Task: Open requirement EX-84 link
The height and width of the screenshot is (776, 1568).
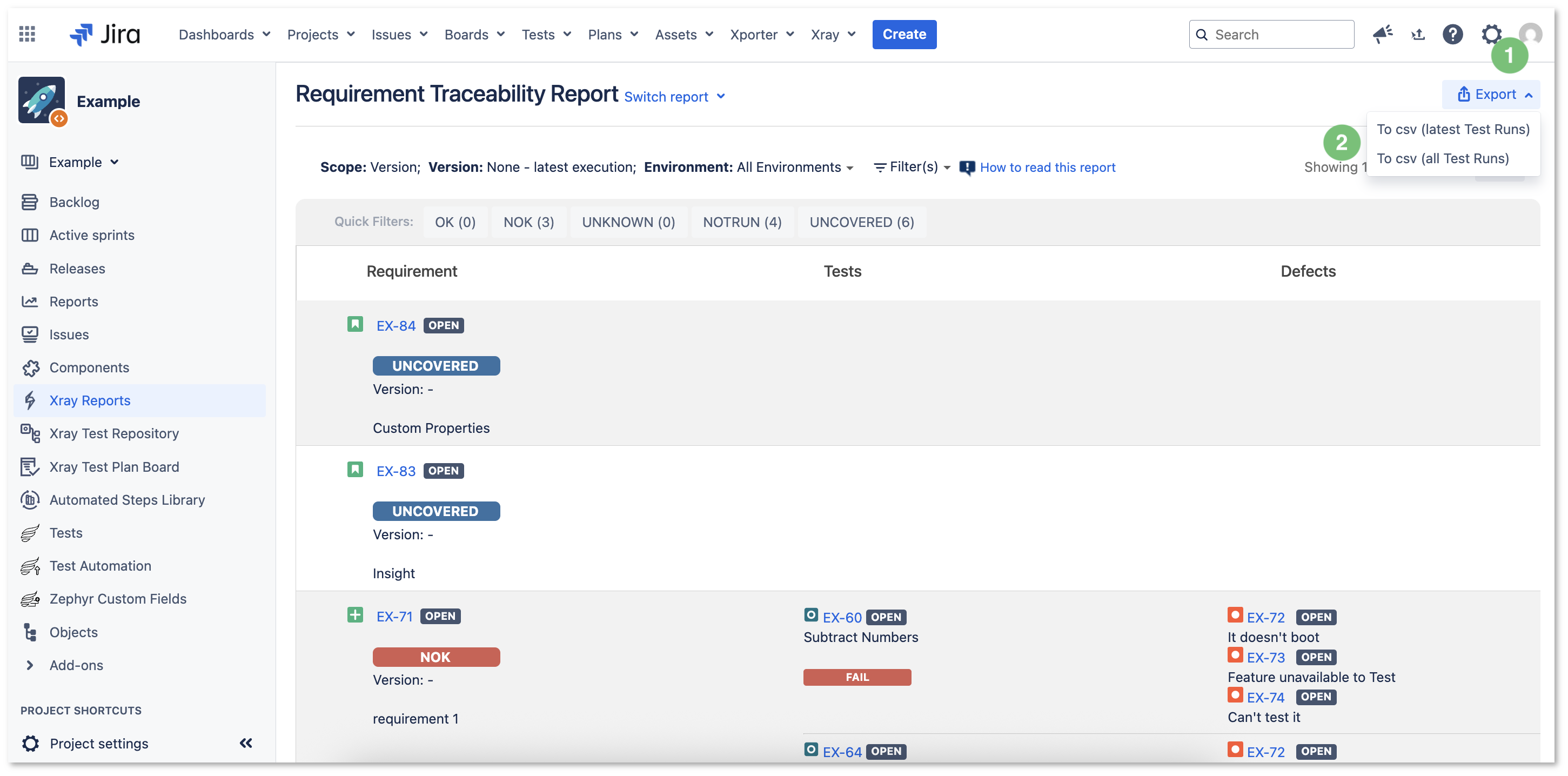Action: pos(396,326)
